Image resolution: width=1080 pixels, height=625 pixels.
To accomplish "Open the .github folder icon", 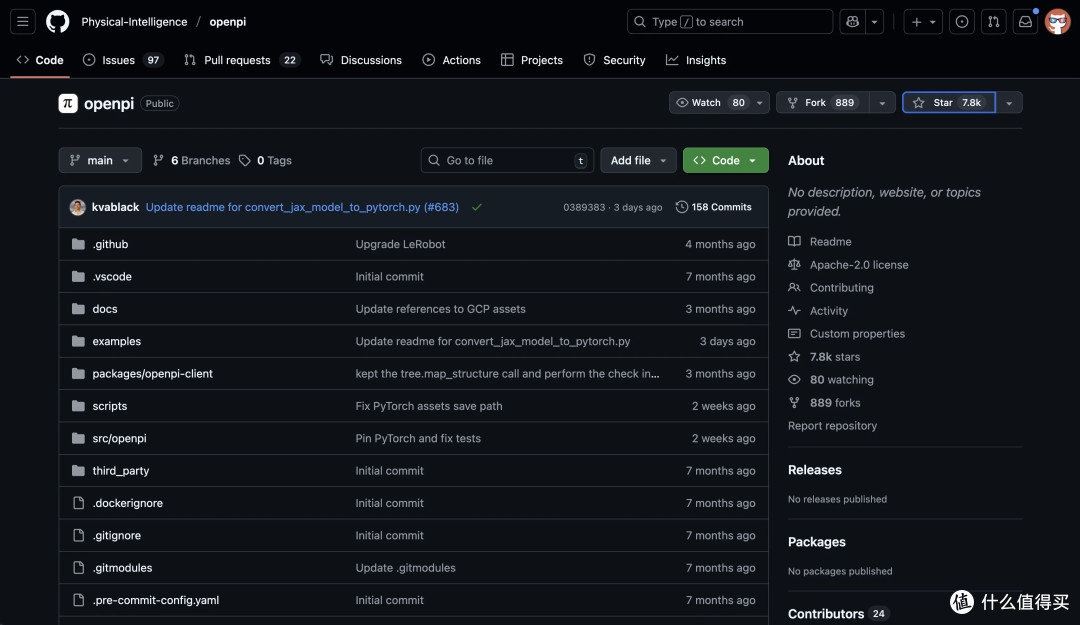I will click(x=79, y=244).
